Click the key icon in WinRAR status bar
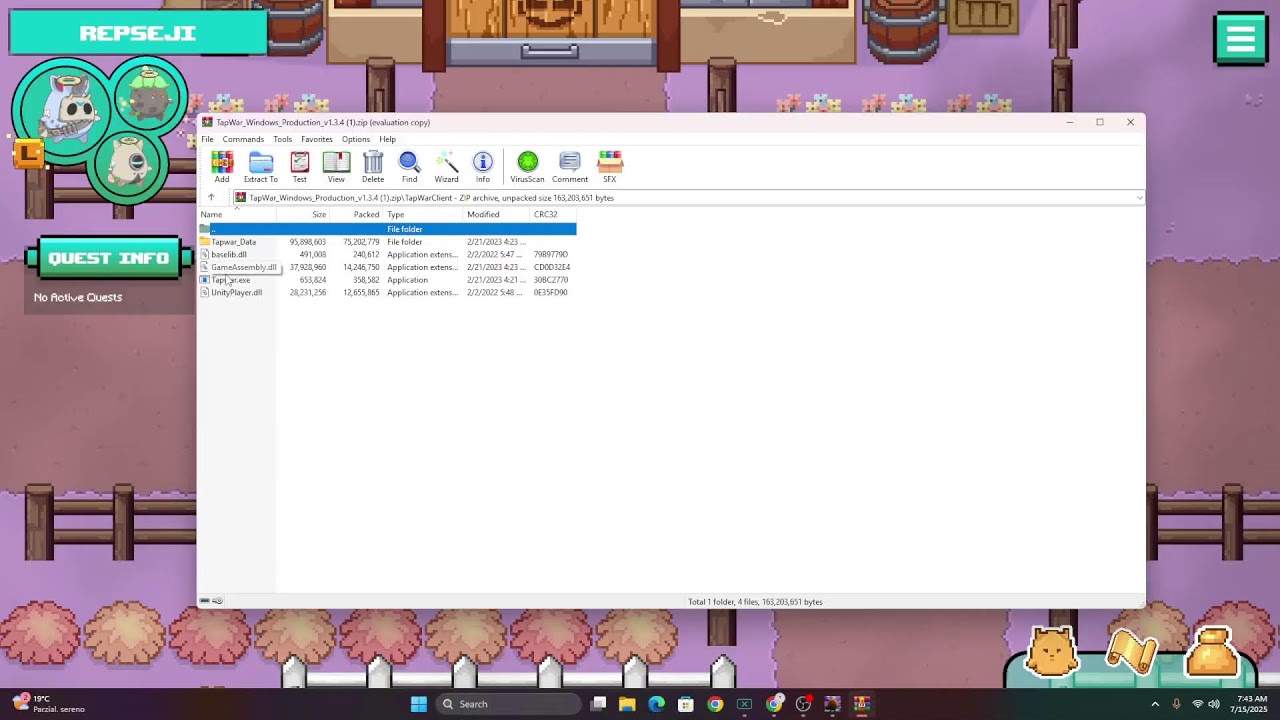 click(x=217, y=601)
